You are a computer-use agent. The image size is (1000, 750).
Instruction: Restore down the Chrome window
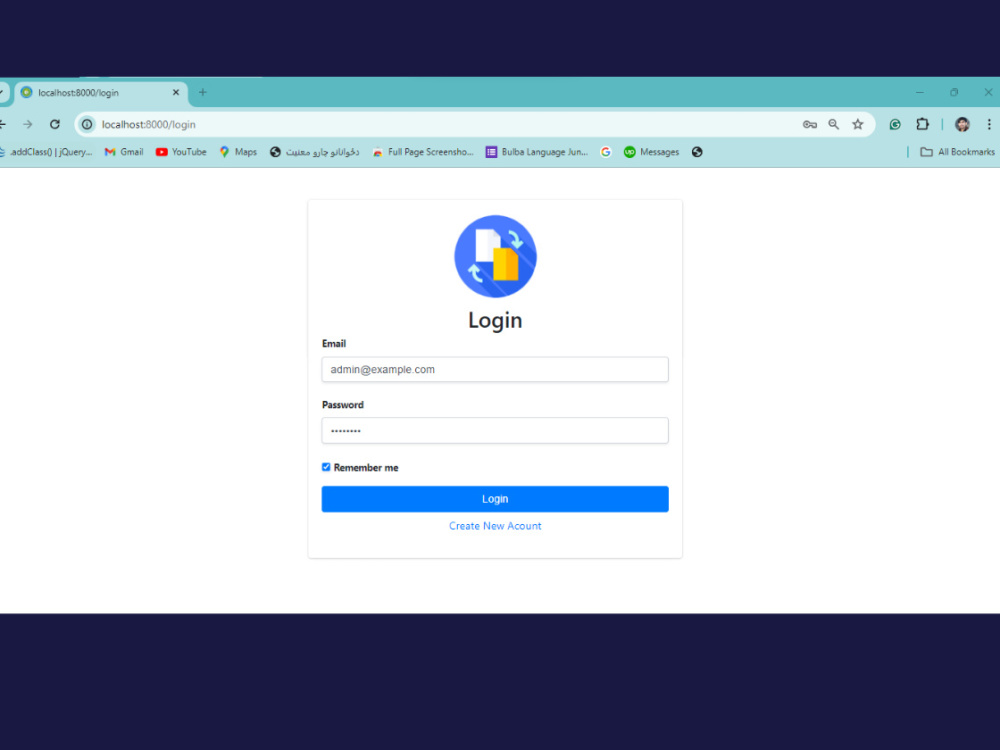954,92
